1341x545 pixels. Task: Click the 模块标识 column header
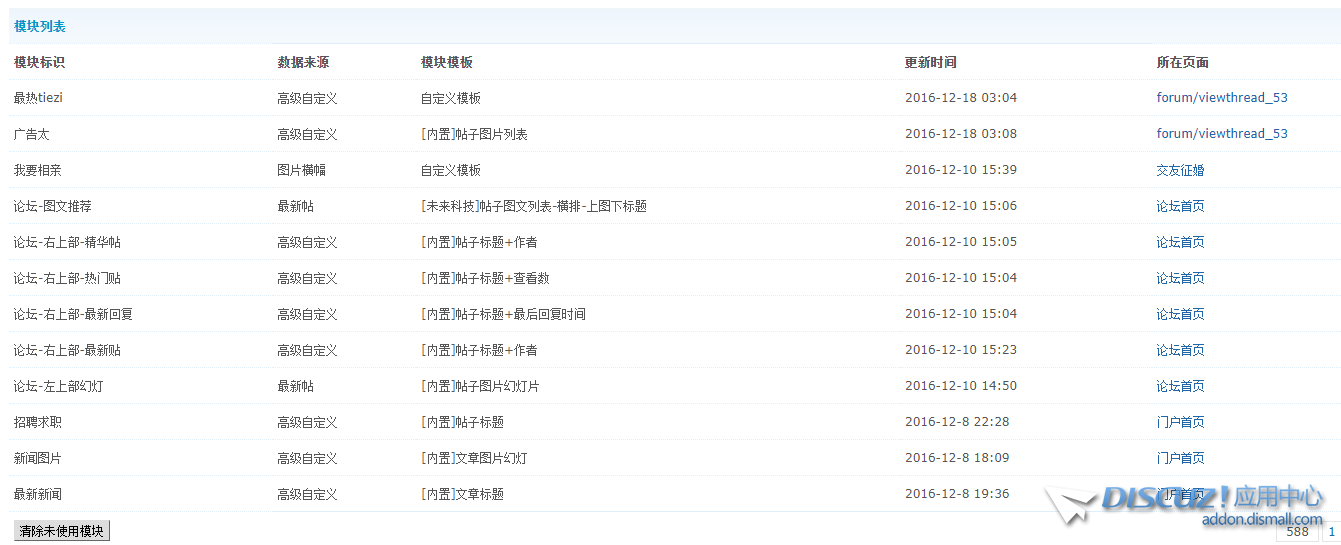click(39, 62)
